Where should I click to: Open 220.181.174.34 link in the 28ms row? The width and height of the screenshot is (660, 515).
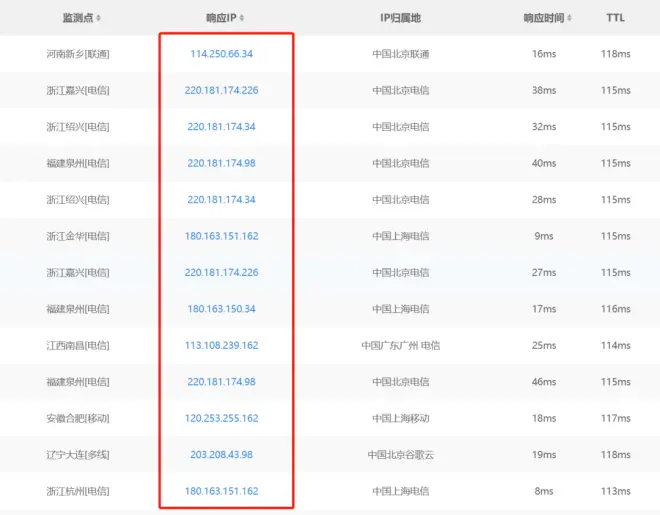221,199
